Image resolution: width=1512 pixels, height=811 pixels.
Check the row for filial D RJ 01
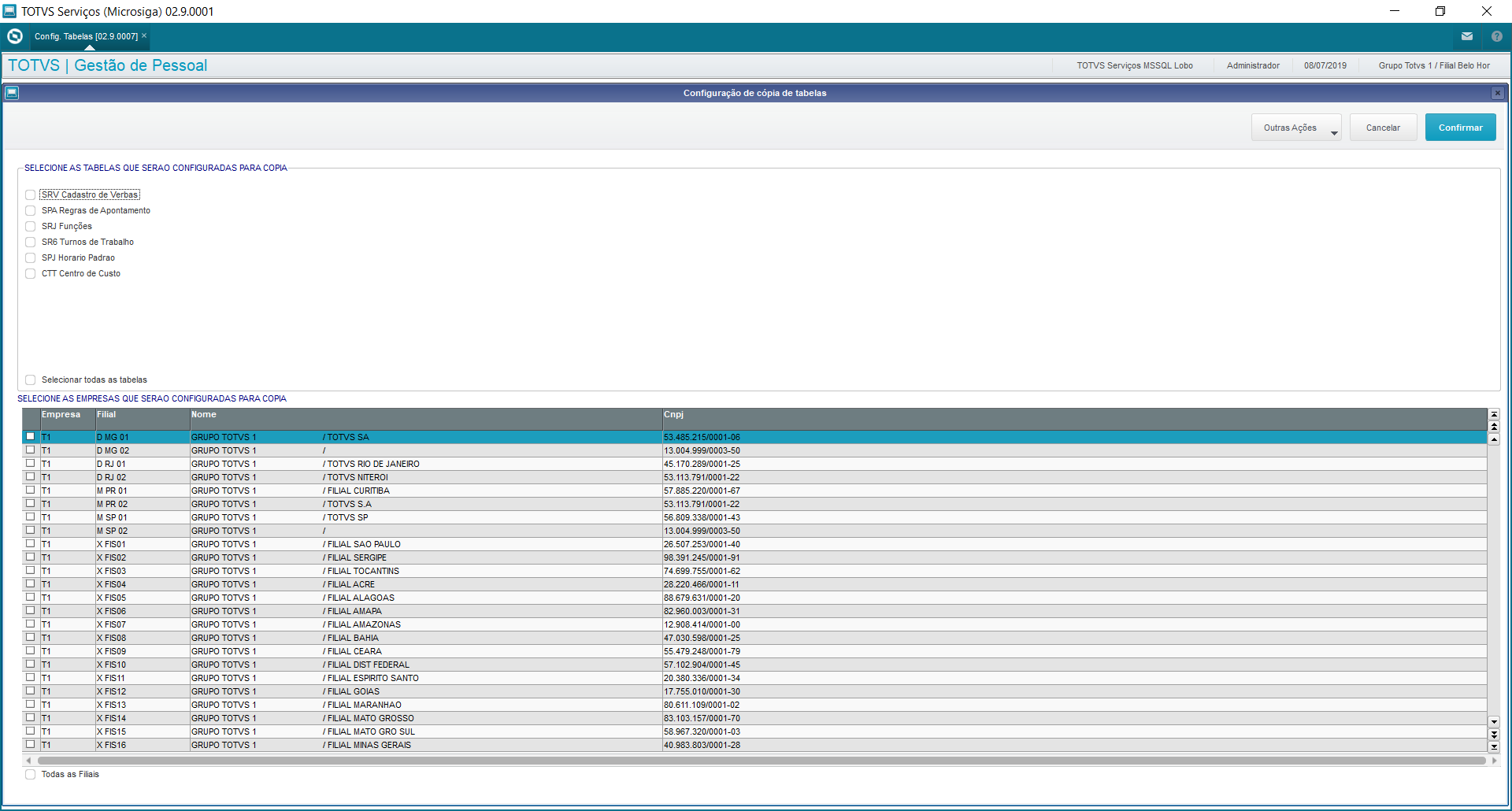pos(31,463)
